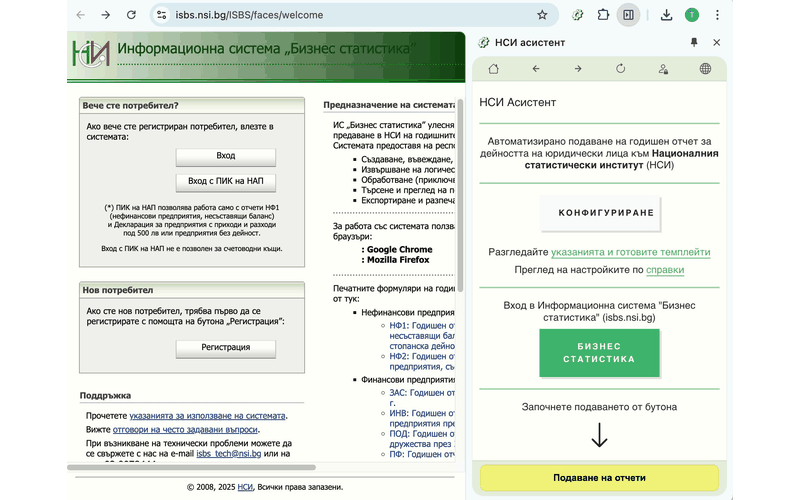Open the ИНВ annual report form link
Image resolution: width=800 pixels, height=500 pixels.
point(421,418)
